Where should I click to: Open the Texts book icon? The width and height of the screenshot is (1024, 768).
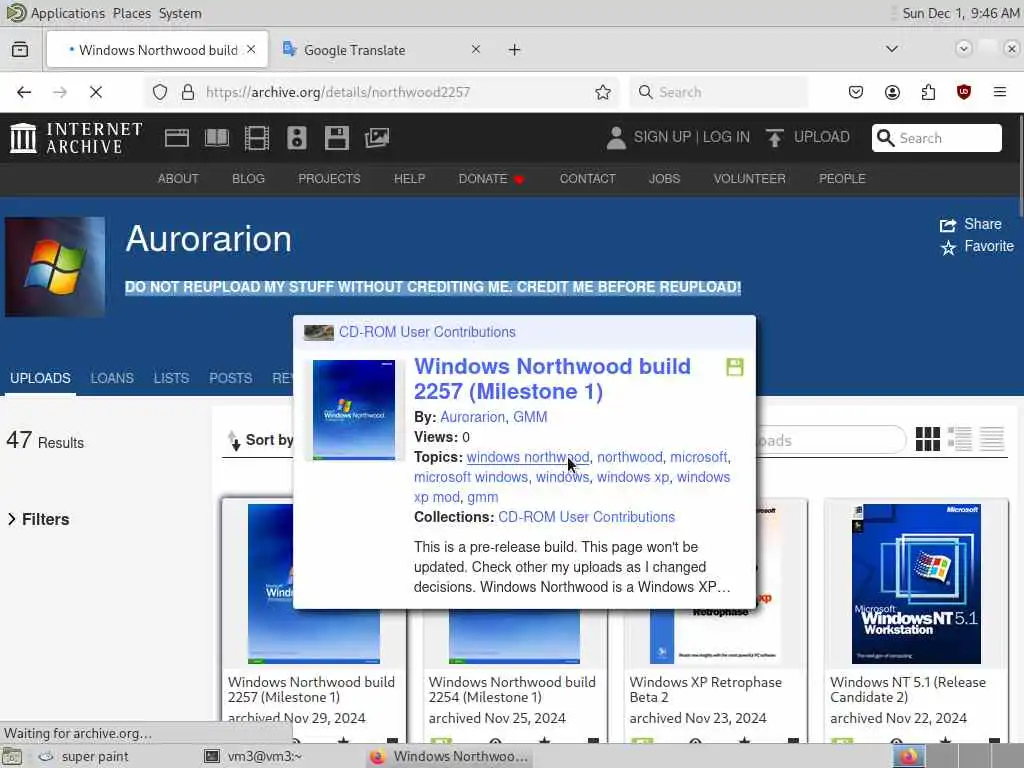[x=217, y=138]
